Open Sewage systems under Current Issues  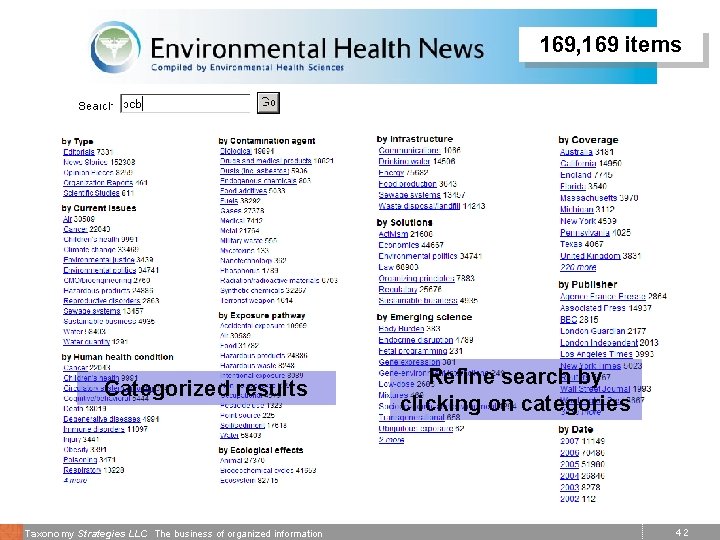(91, 311)
